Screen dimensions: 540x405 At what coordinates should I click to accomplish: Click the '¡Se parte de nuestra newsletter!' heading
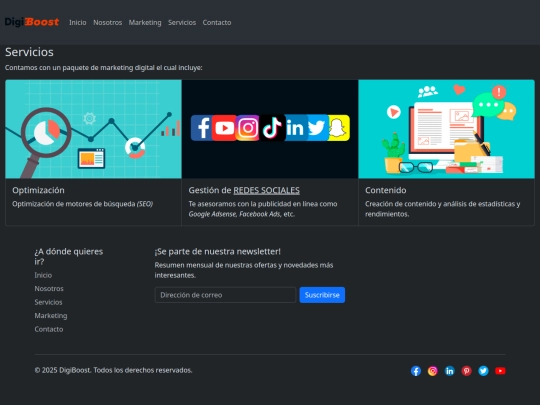[x=217, y=252]
